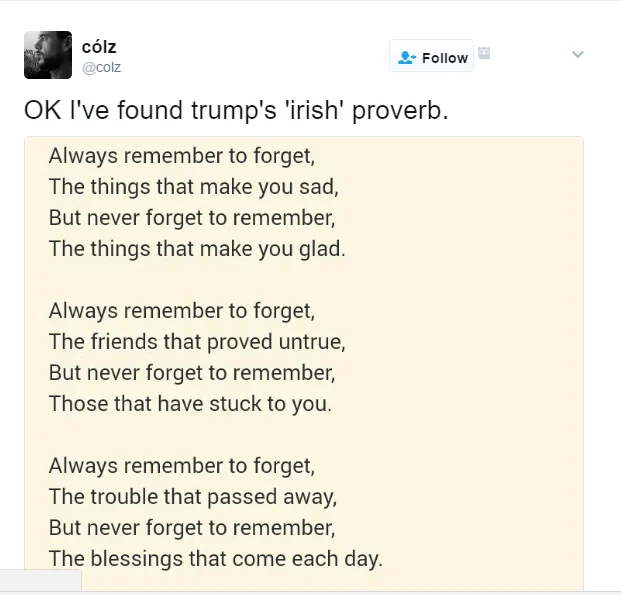The width and height of the screenshot is (621, 595).
Task: Open the cólz display name link
Action: [99, 47]
